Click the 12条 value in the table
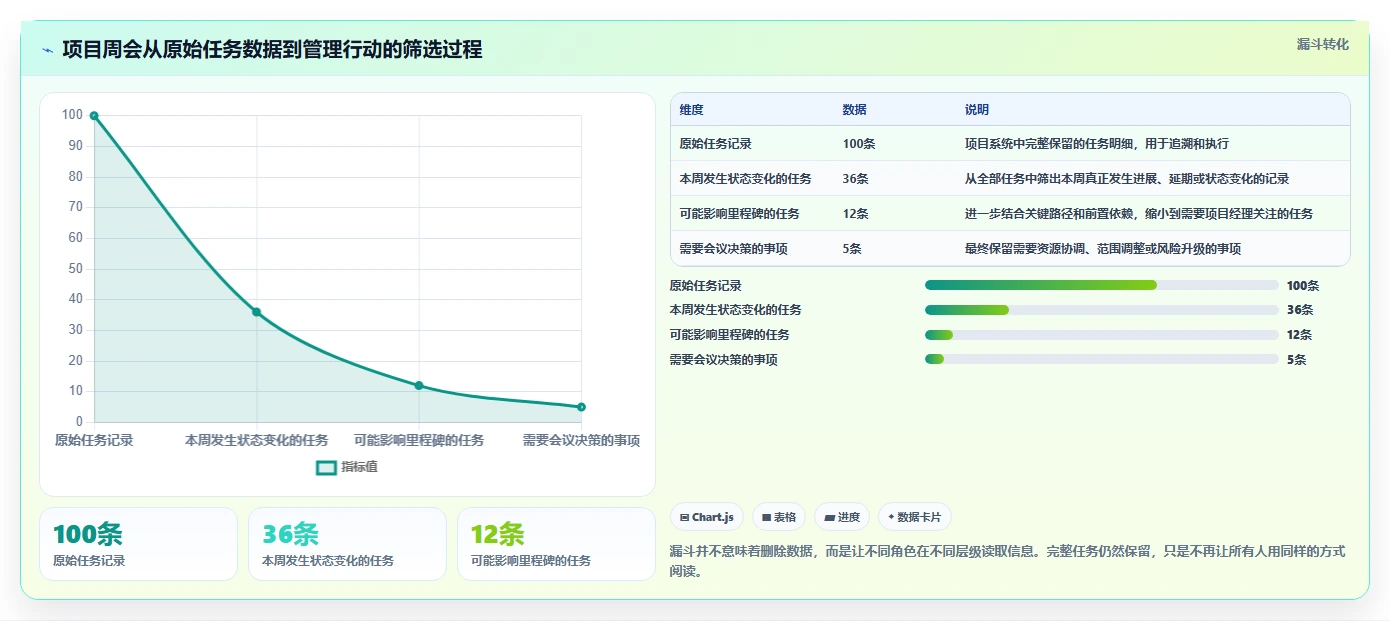1390x621 pixels. pos(855,214)
